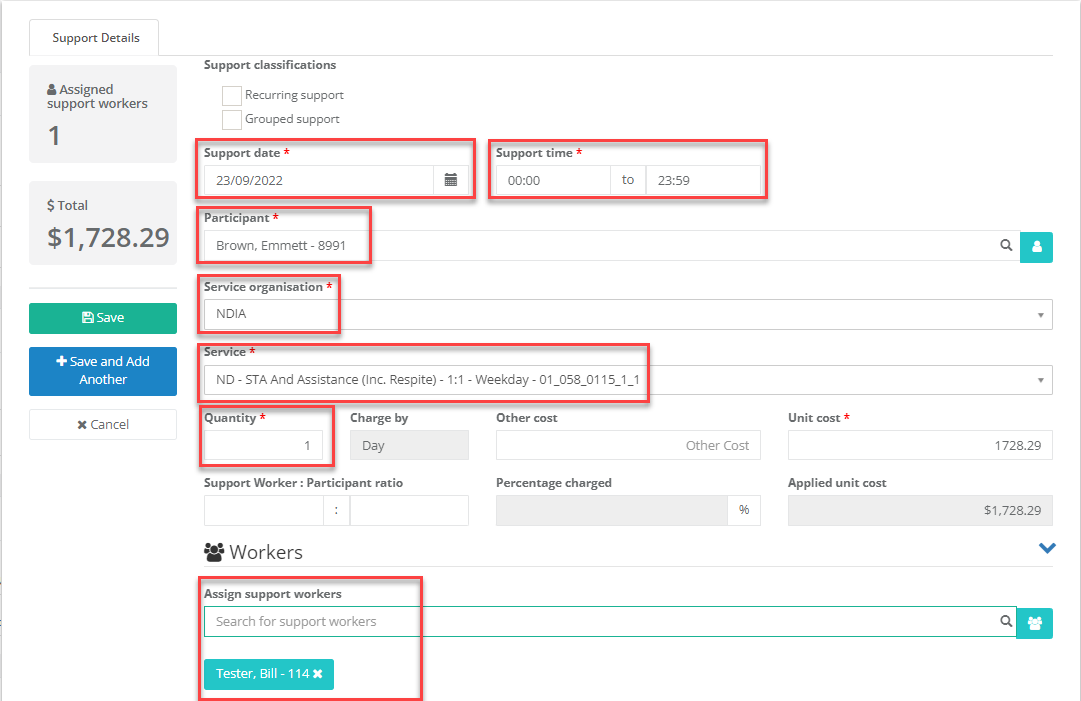Screen dimensions: 1081x701
Task: Open the Support date calendar picker icon
Action: pos(451,181)
